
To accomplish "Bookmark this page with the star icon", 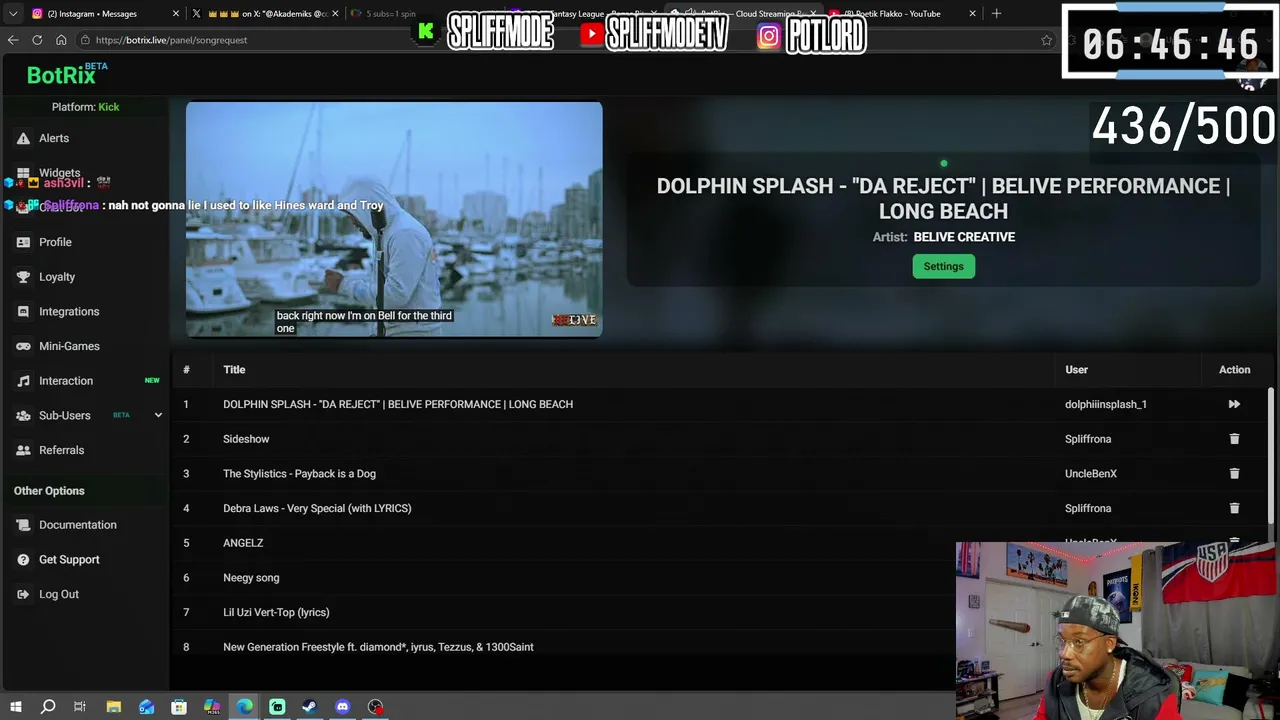I will point(1046,40).
